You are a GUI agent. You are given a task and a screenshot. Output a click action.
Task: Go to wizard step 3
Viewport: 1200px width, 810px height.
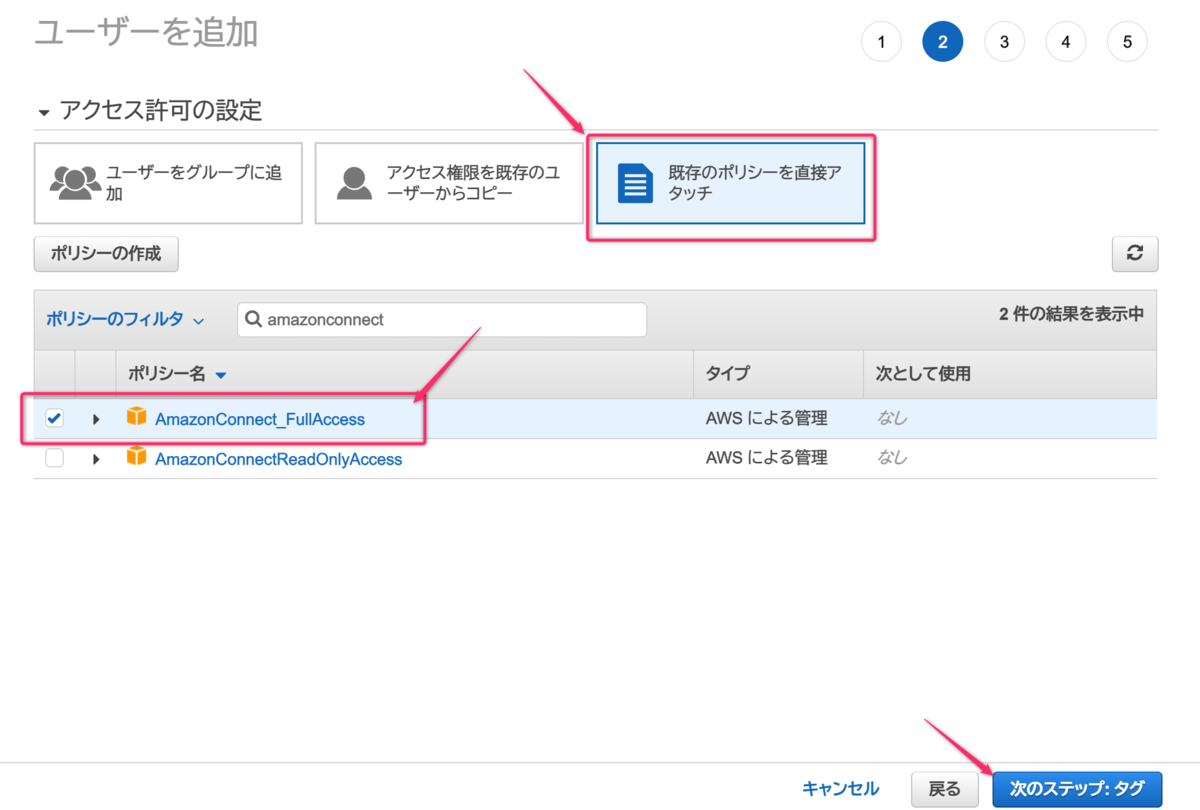[1004, 42]
